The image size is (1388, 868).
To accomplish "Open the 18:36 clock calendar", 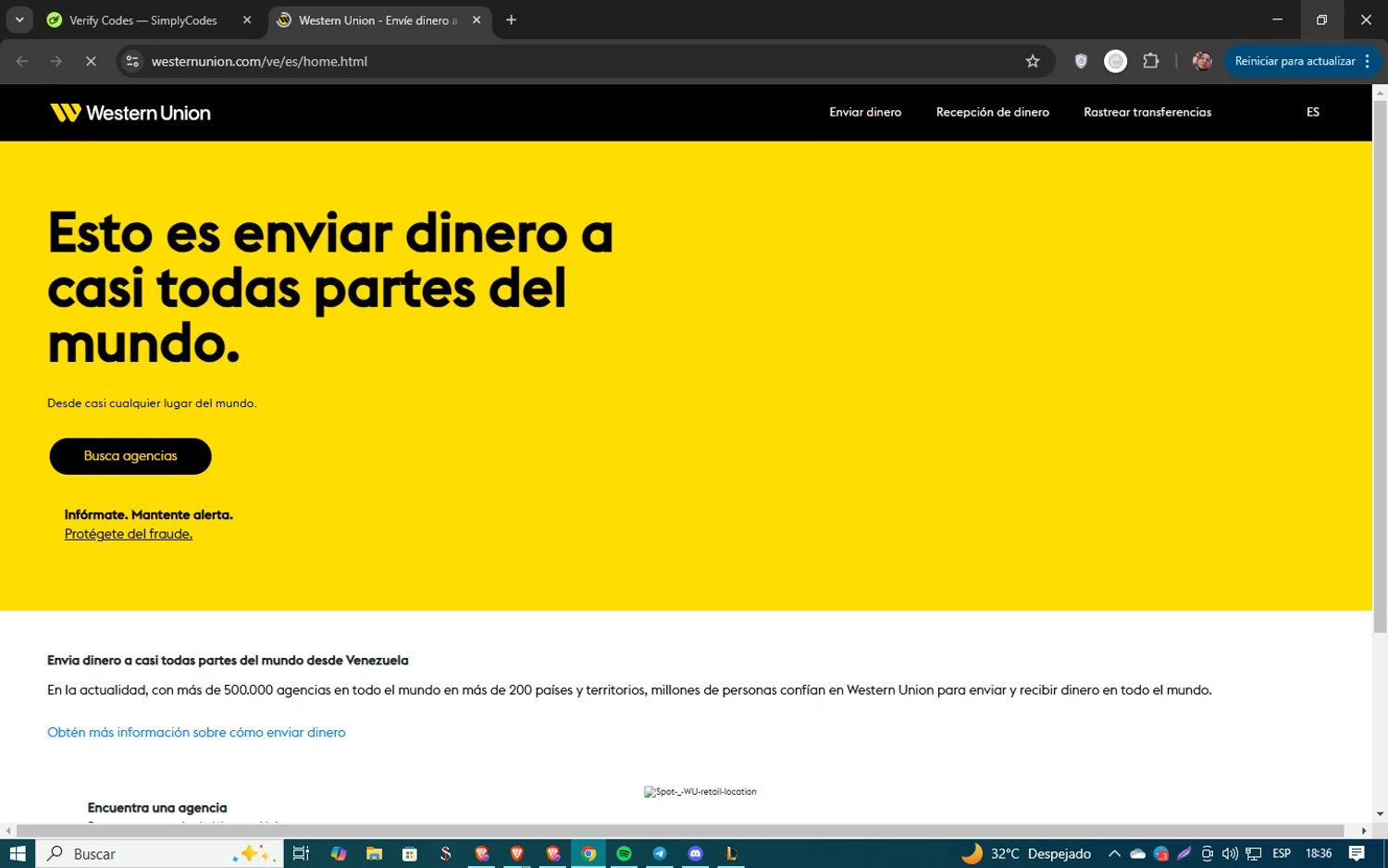I will 1319,853.
